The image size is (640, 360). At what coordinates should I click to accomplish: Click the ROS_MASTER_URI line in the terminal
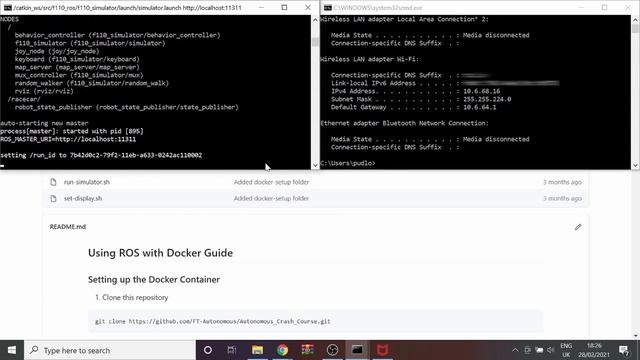tap(68, 139)
